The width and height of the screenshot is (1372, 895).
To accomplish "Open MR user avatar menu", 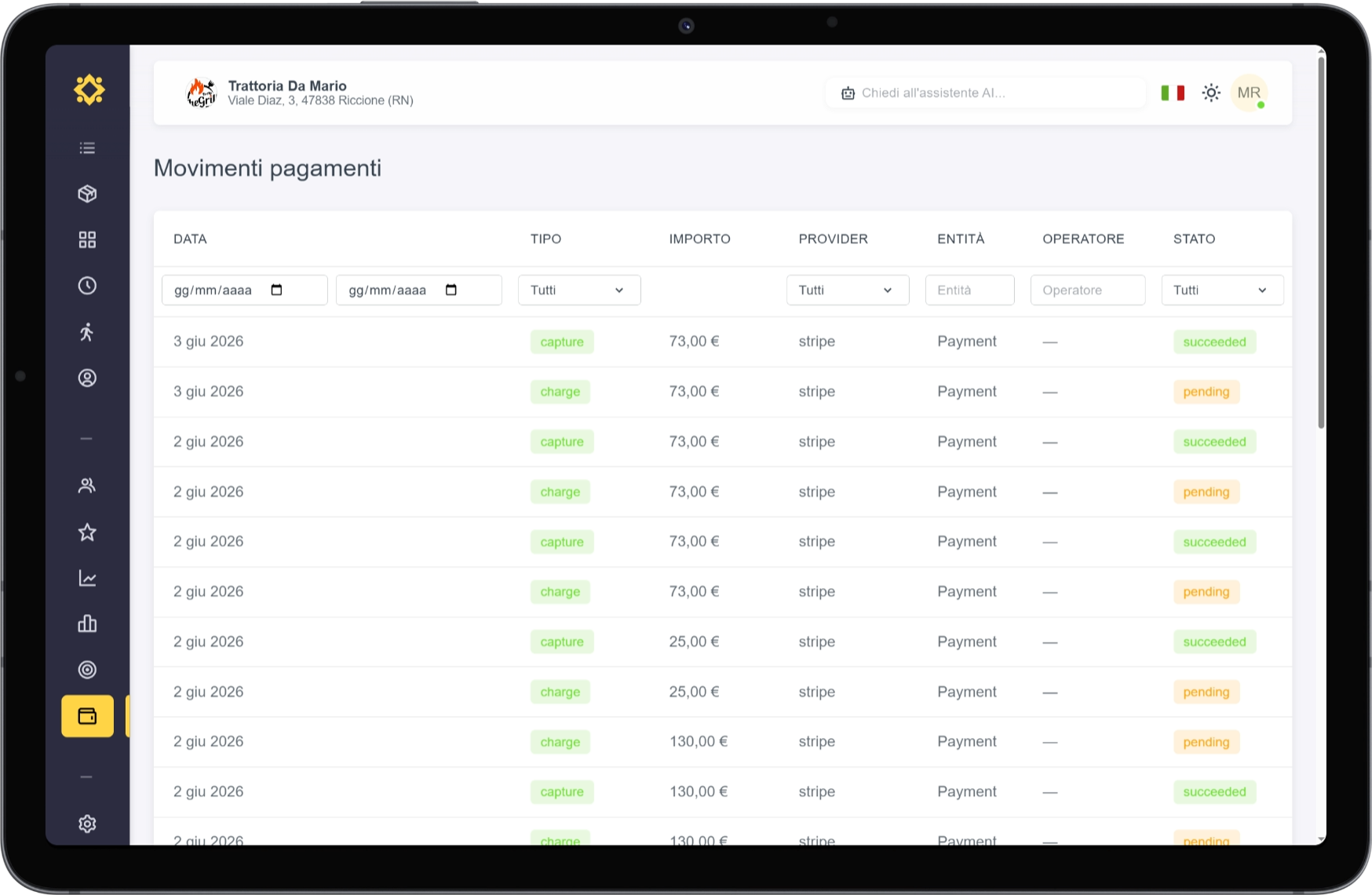I will point(1249,93).
